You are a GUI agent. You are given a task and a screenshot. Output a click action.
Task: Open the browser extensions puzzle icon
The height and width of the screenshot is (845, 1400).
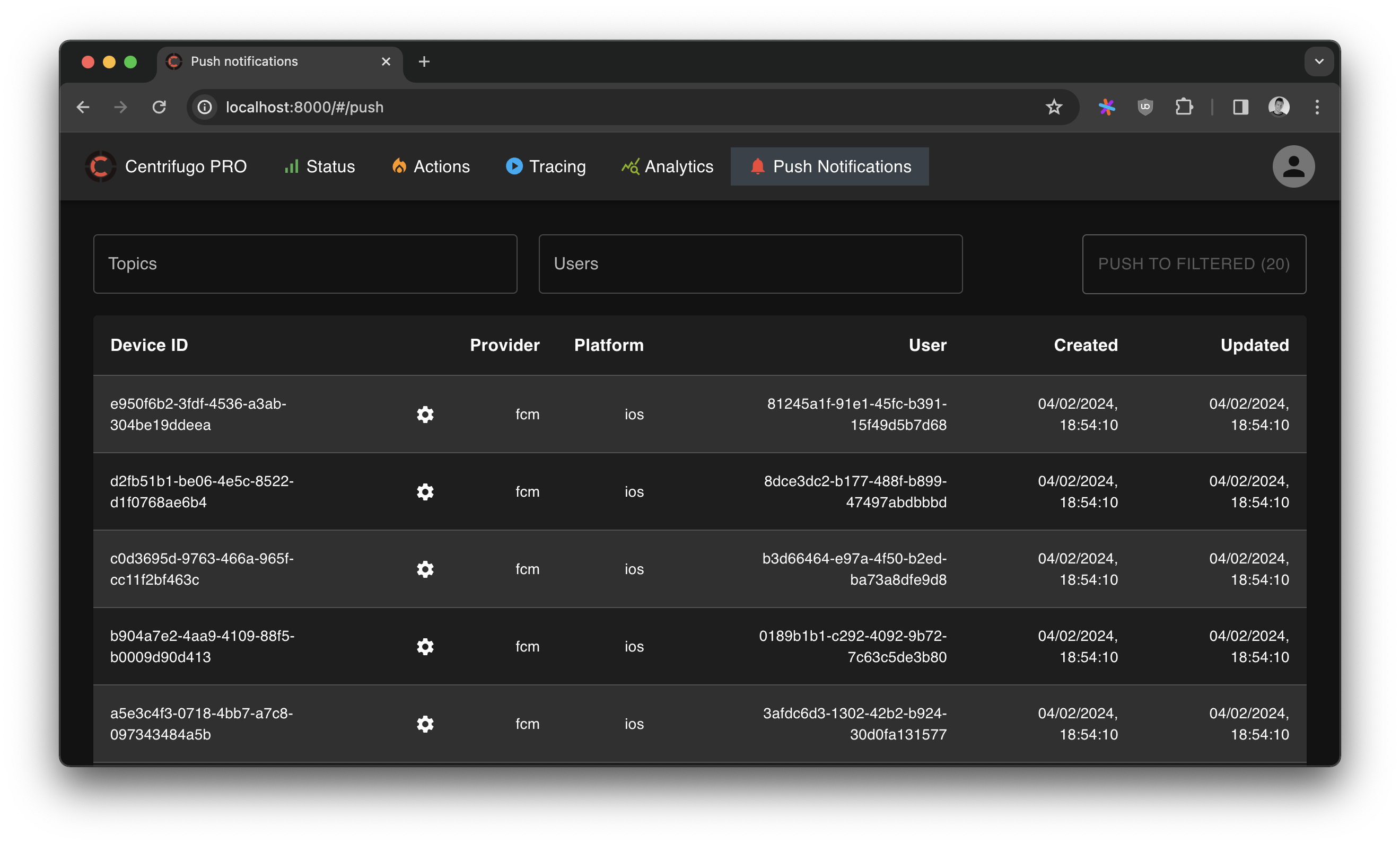pos(1184,107)
